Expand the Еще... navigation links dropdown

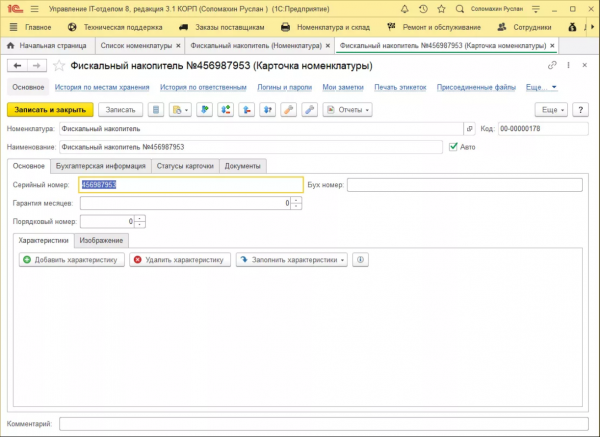tap(541, 87)
